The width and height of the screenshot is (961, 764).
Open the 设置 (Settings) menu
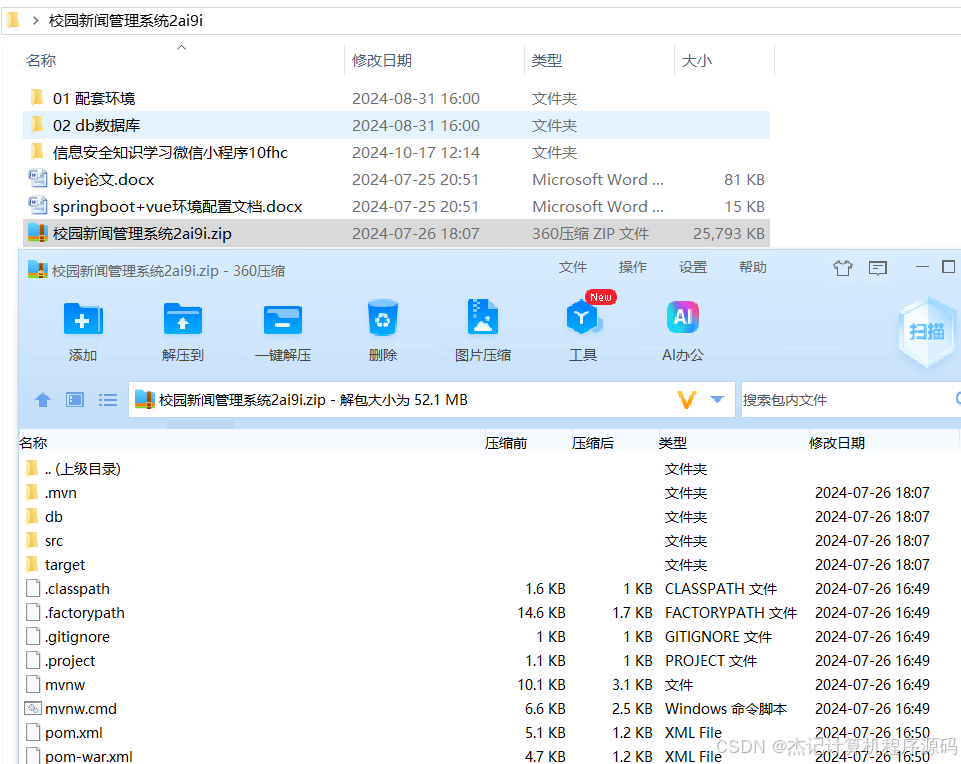pyautogui.click(x=693, y=268)
